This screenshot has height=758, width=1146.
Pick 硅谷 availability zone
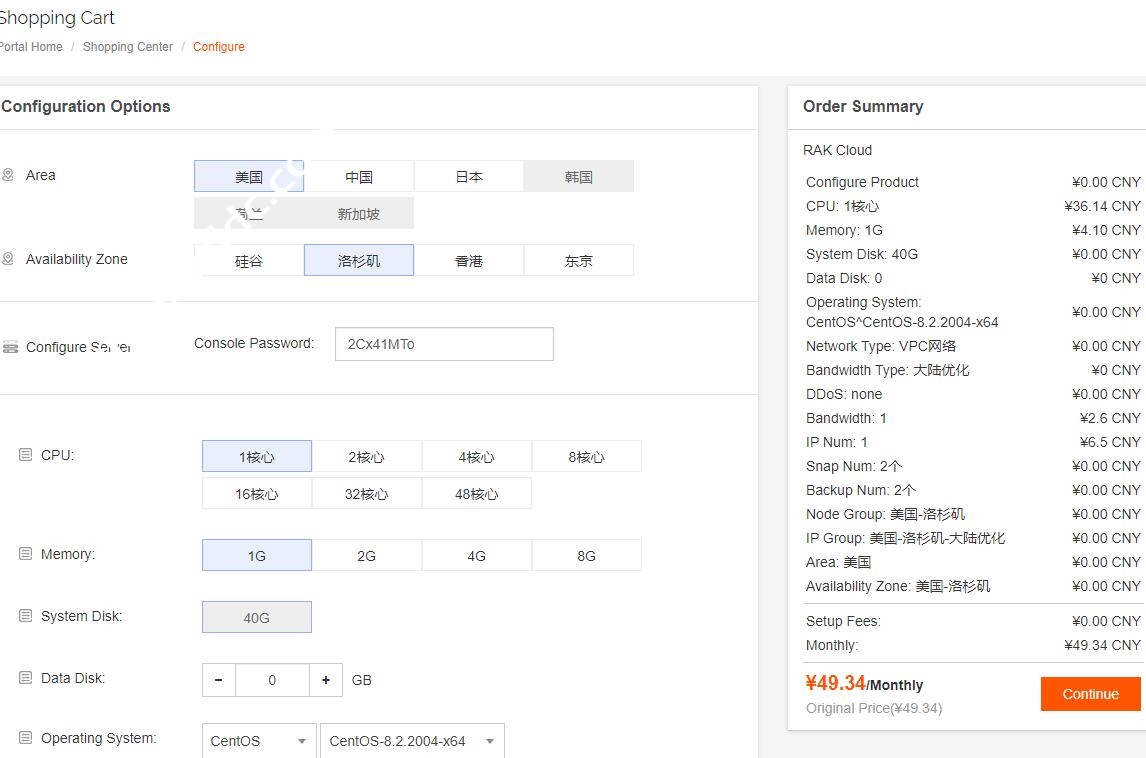tap(249, 261)
